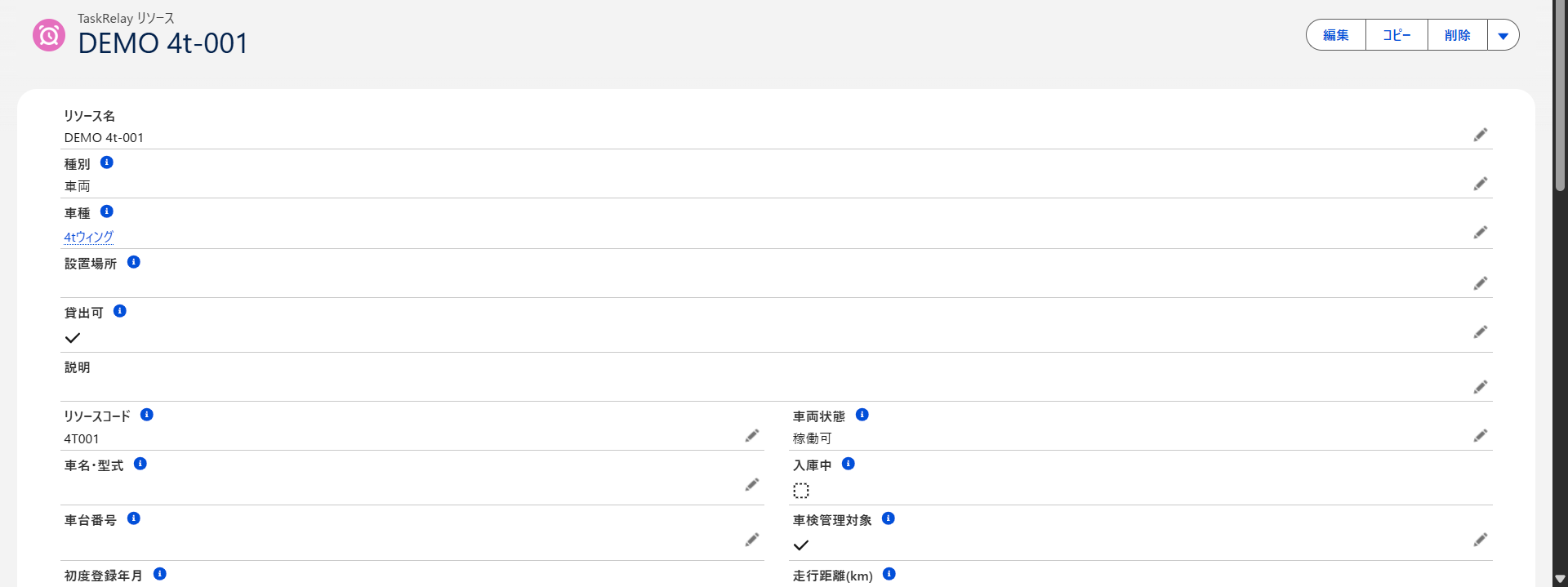This screenshot has width=1568, height=587.
Task: Click the コピー button
Action: (x=1397, y=35)
